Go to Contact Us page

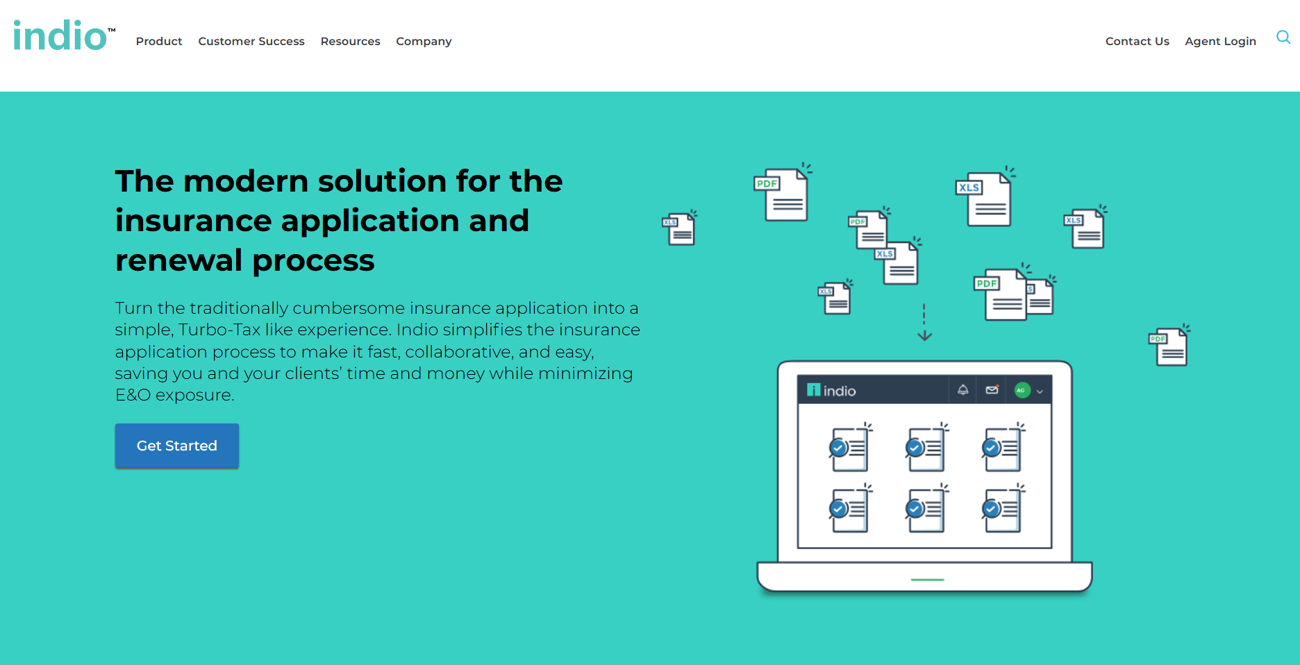(1137, 41)
